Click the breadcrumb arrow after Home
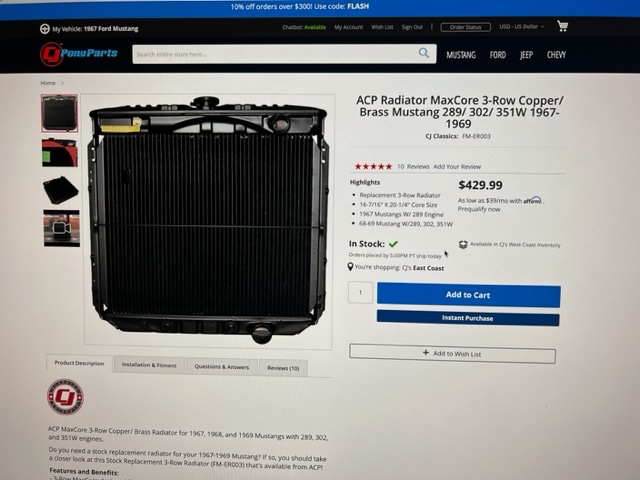The image size is (640, 480). pyautogui.click(x=62, y=83)
